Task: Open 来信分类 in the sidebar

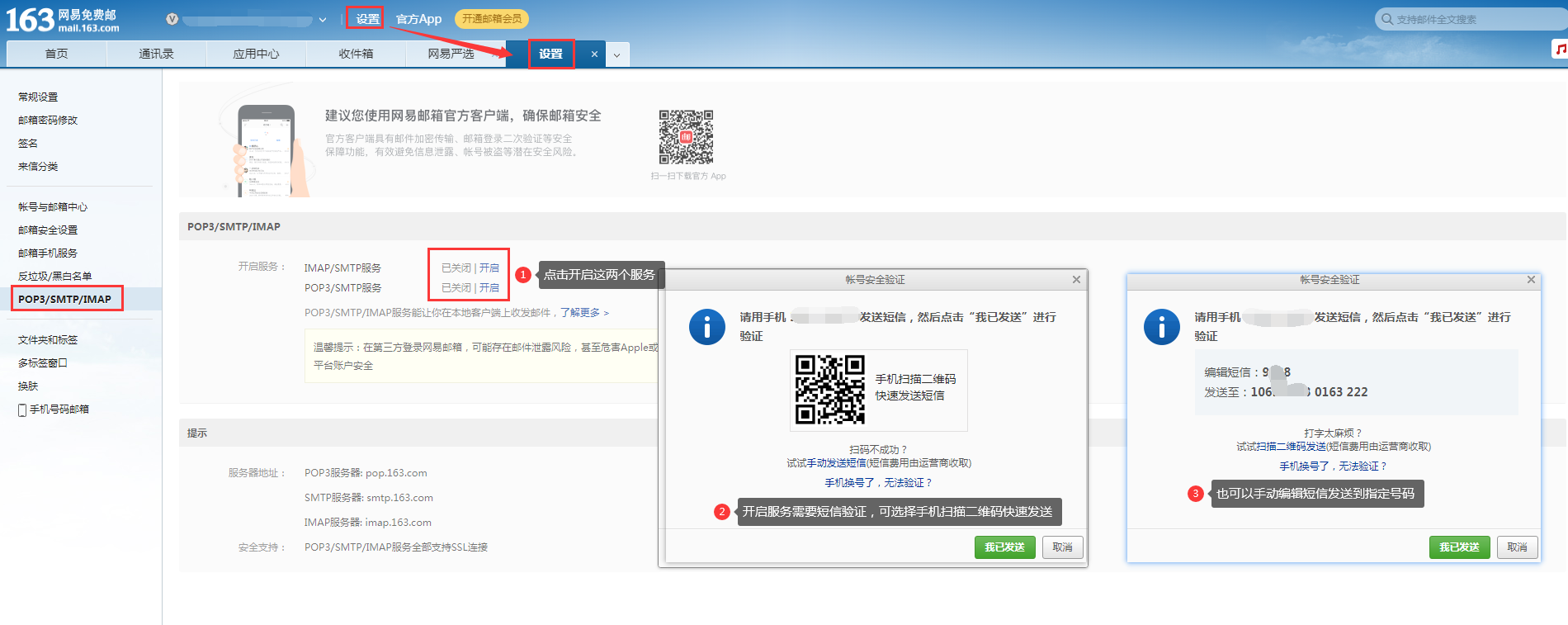Action: [x=38, y=167]
